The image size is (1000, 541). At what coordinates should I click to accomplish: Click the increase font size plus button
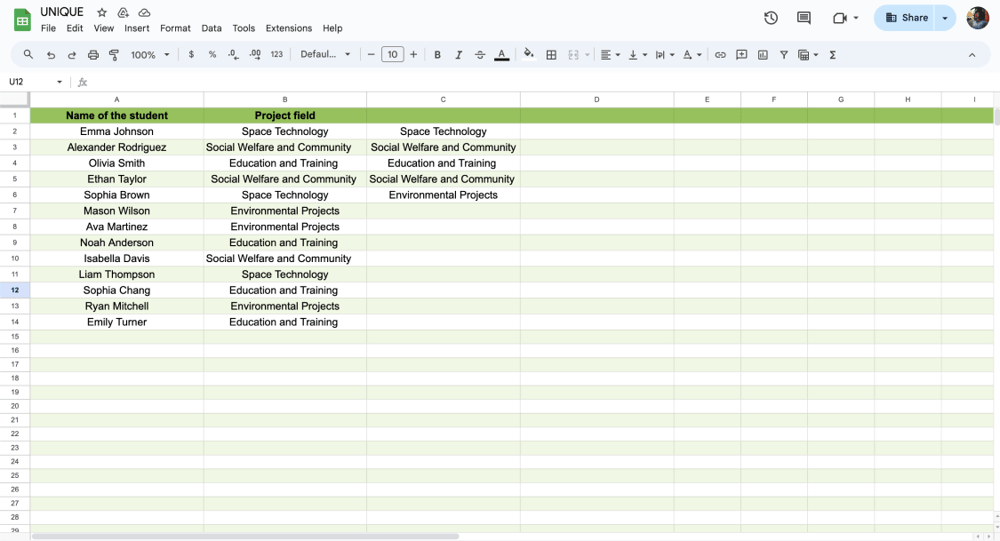pyautogui.click(x=414, y=55)
